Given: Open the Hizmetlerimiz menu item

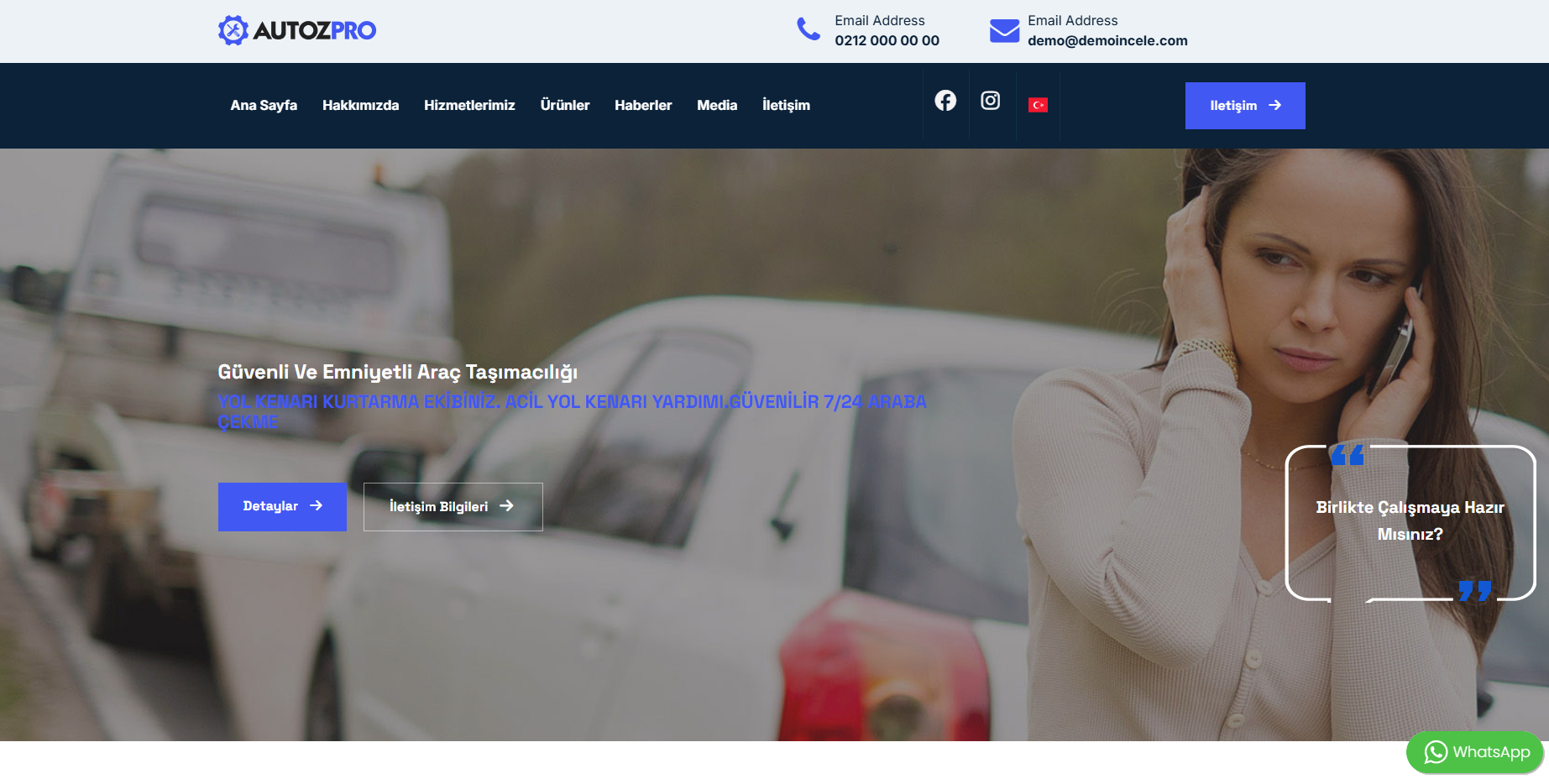Looking at the screenshot, I should tap(469, 105).
